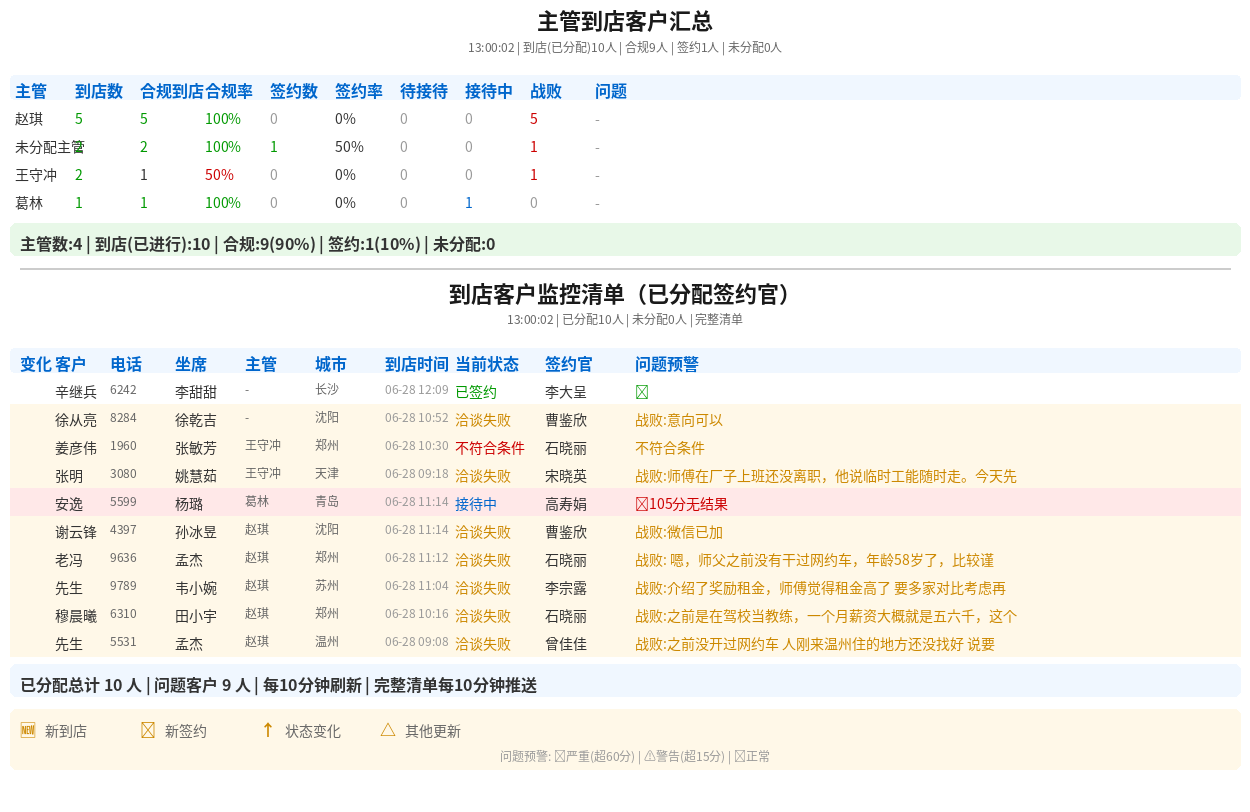Click phone number 9789
The width and height of the screenshot is (1250, 812).
123,586
